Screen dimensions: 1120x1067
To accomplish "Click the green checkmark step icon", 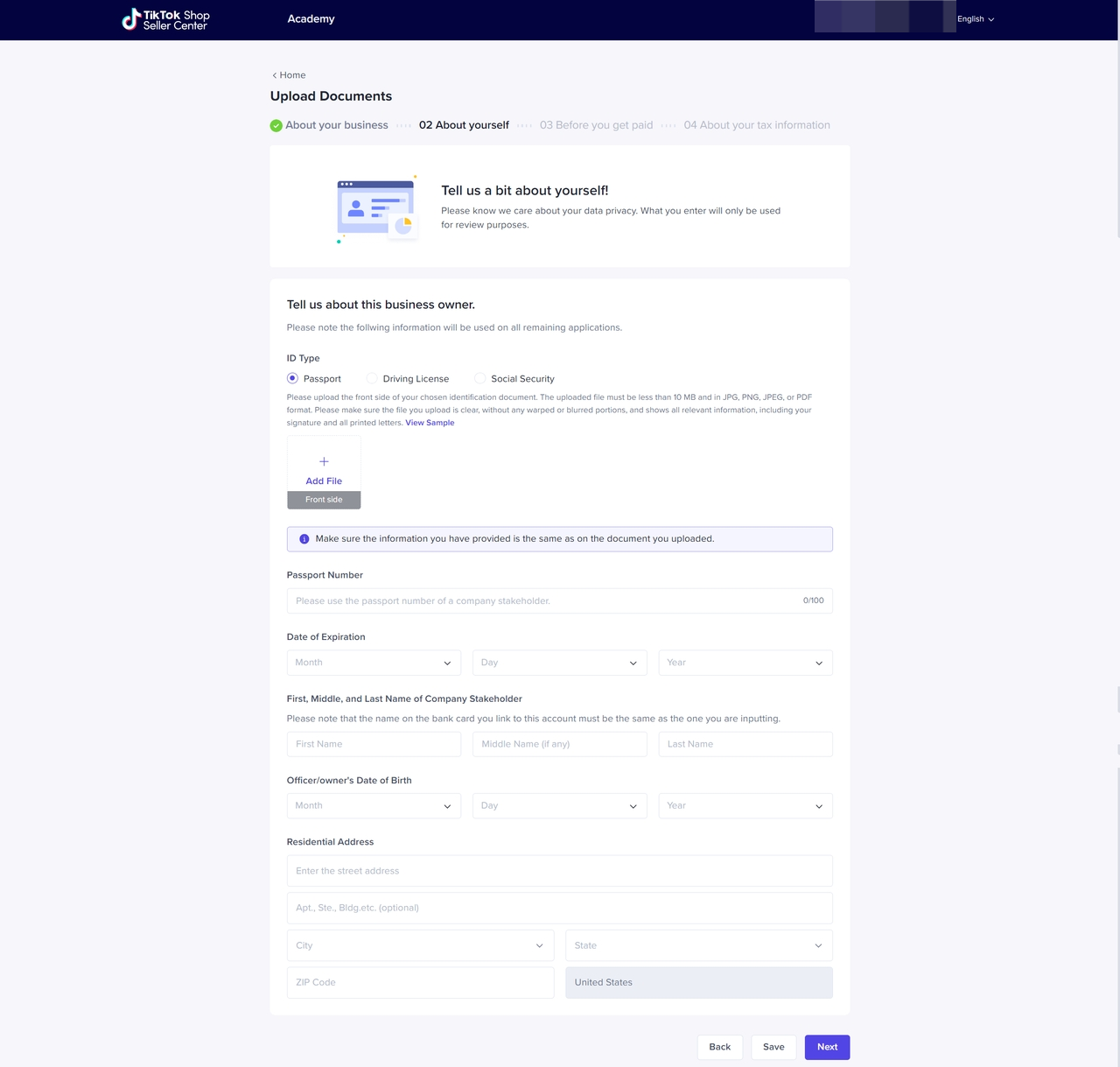I will coord(276,125).
